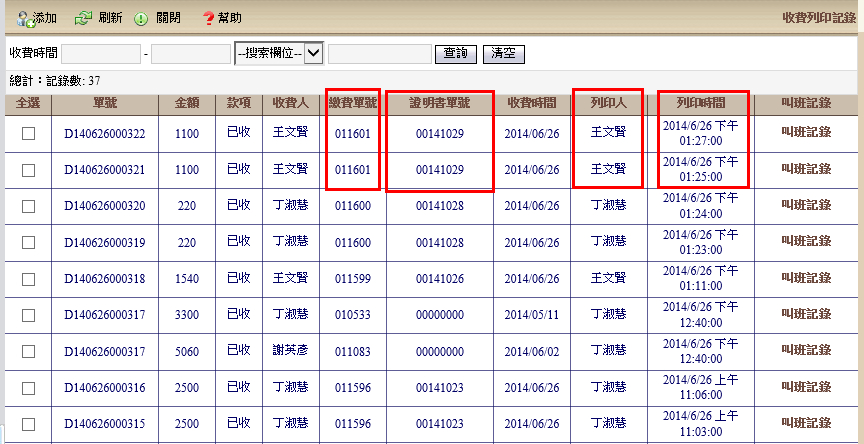Open order link D140626000321
This screenshot has height=444, width=864.
105,170
